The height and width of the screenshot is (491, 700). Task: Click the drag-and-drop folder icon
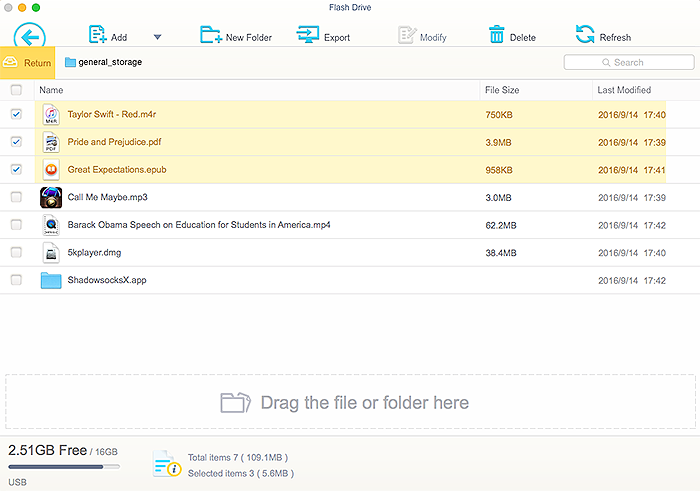click(235, 402)
